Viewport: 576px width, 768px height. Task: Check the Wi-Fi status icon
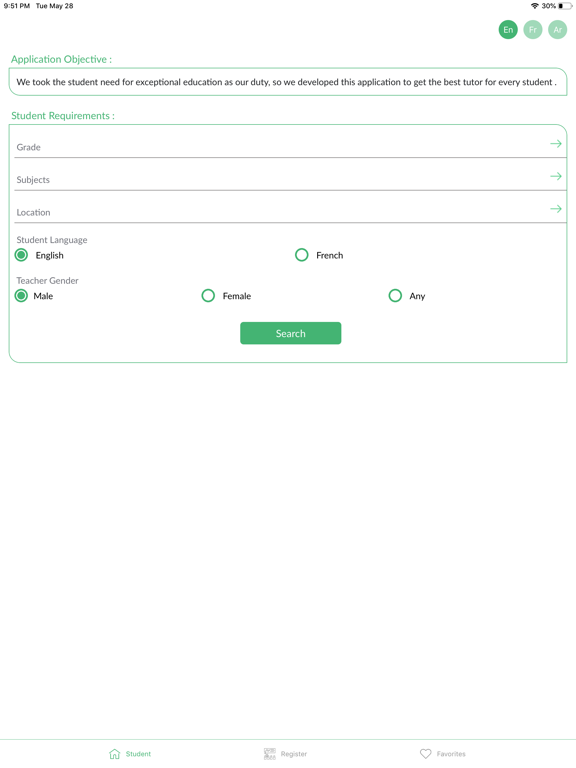pos(534,6)
